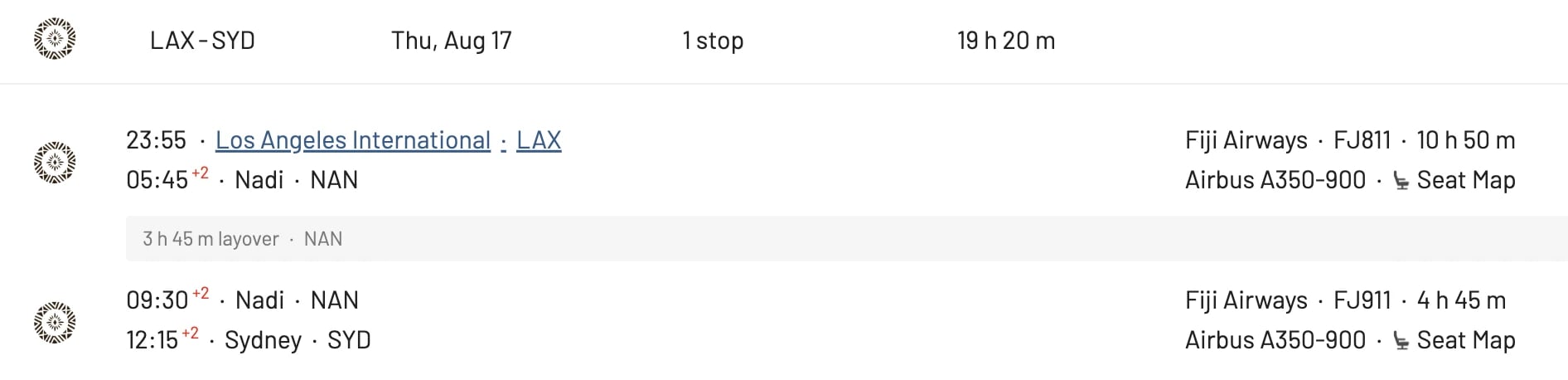The height and width of the screenshot is (380, 1568).
Task: Click the 1 stop label
Action: point(713,41)
